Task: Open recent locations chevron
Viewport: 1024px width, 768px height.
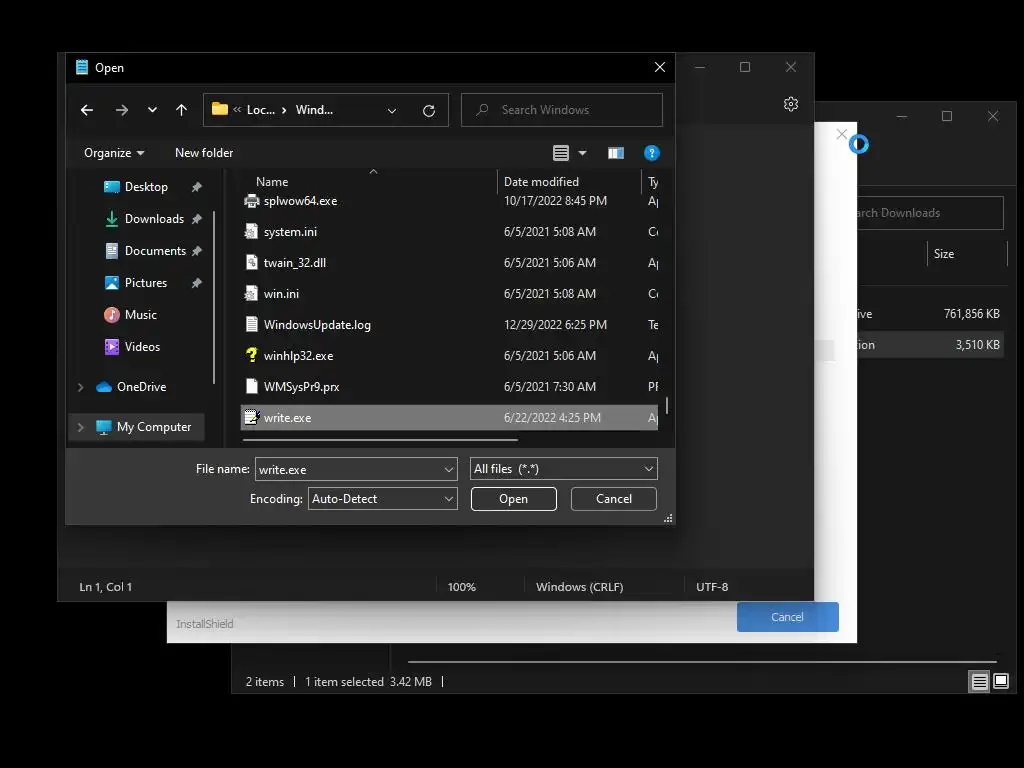Action: tap(152, 110)
